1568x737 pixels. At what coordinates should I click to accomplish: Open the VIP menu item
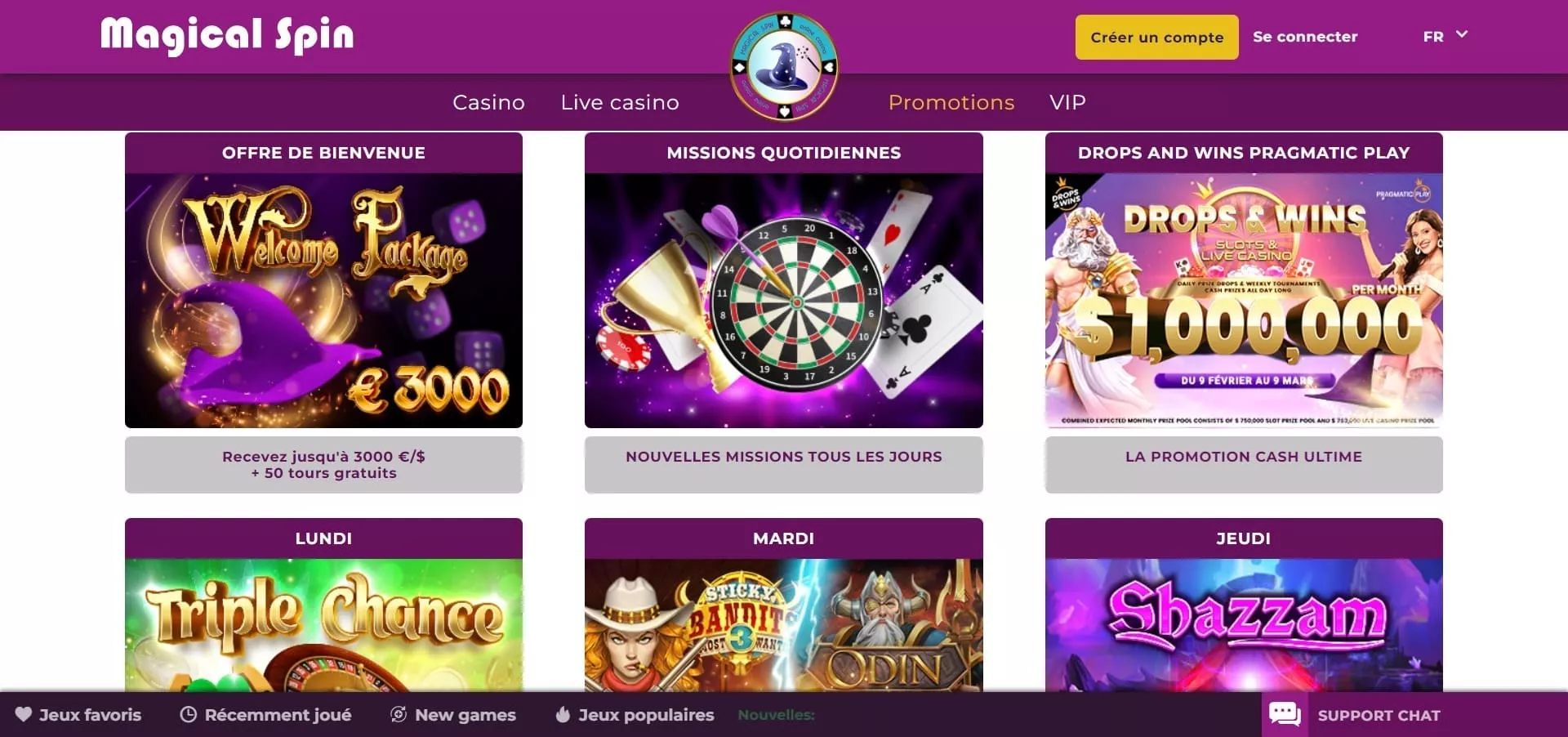pyautogui.click(x=1067, y=102)
